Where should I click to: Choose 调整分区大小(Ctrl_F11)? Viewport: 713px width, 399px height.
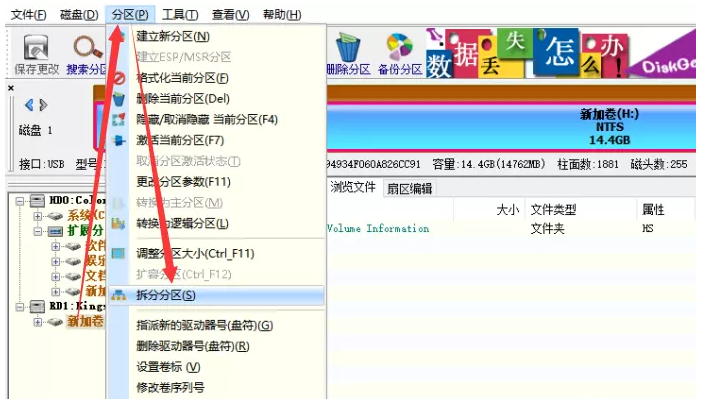pyautogui.click(x=217, y=253)
